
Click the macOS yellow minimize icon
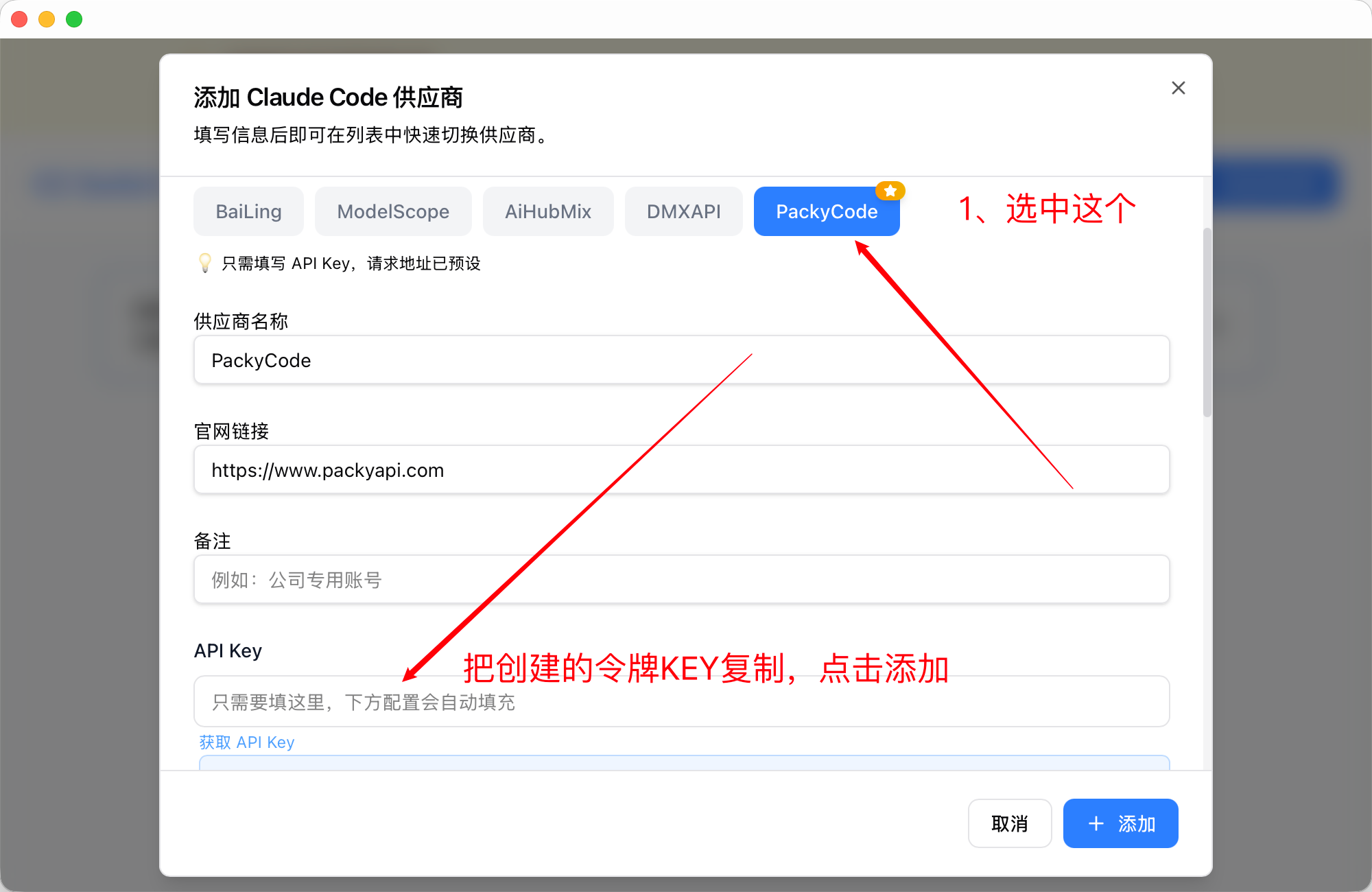(46, 19)
